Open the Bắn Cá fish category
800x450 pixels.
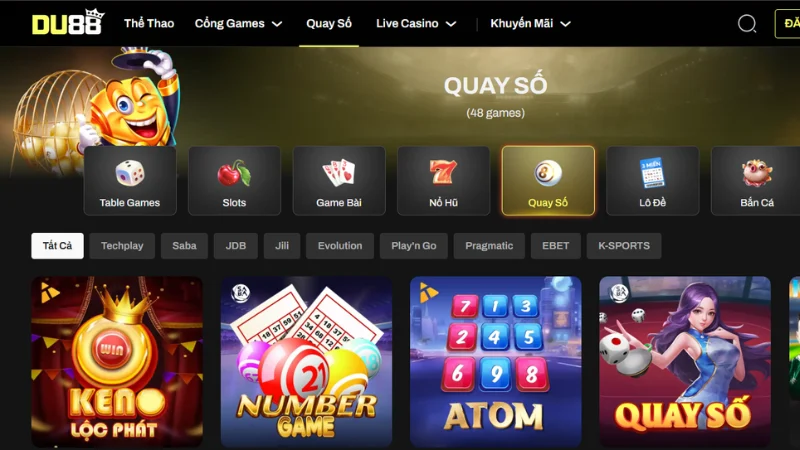(756, 181)
